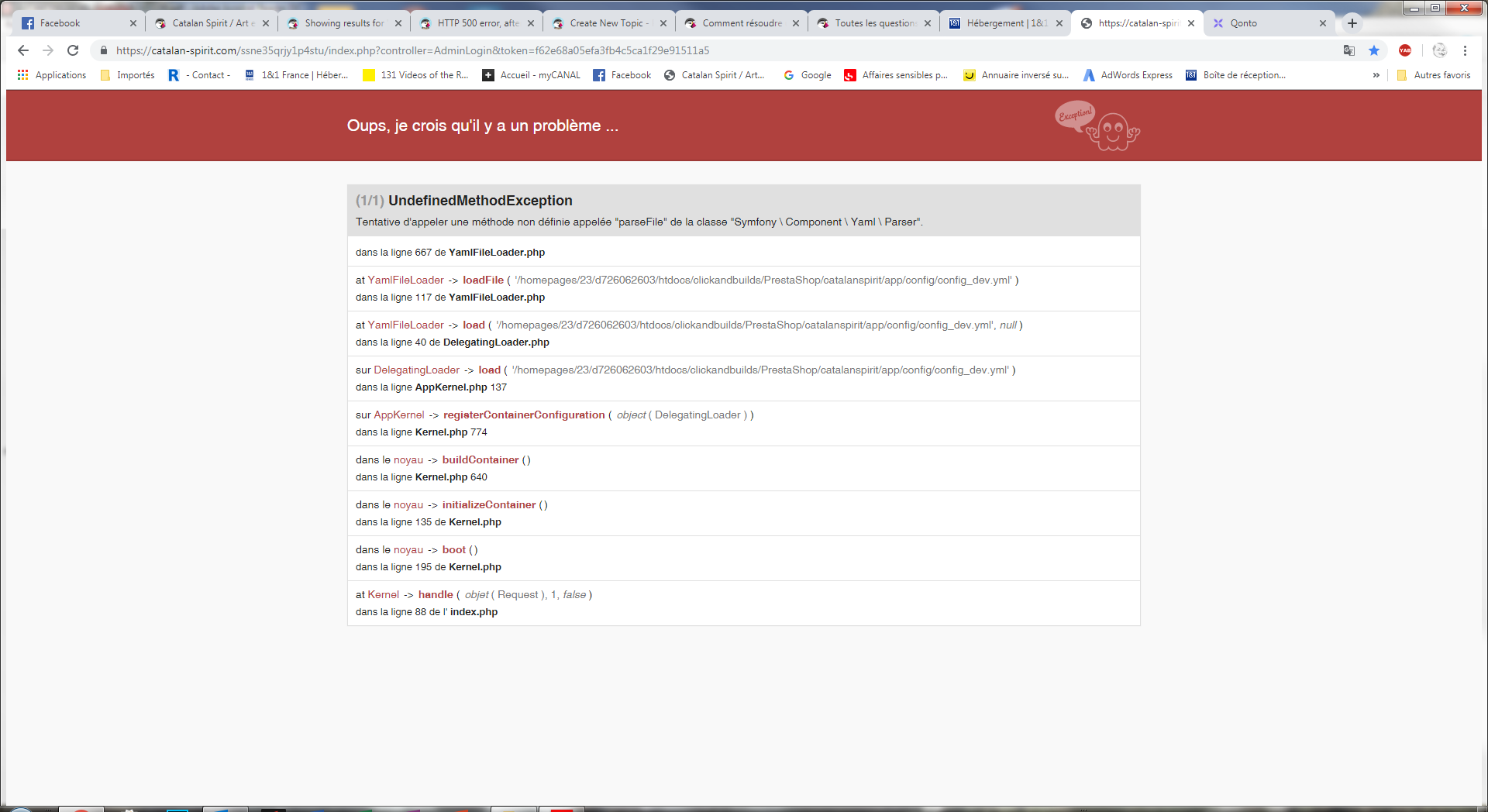
Task: Open the red YAB extension icon
Action: pyautogui.click(x=1405, y=50)
